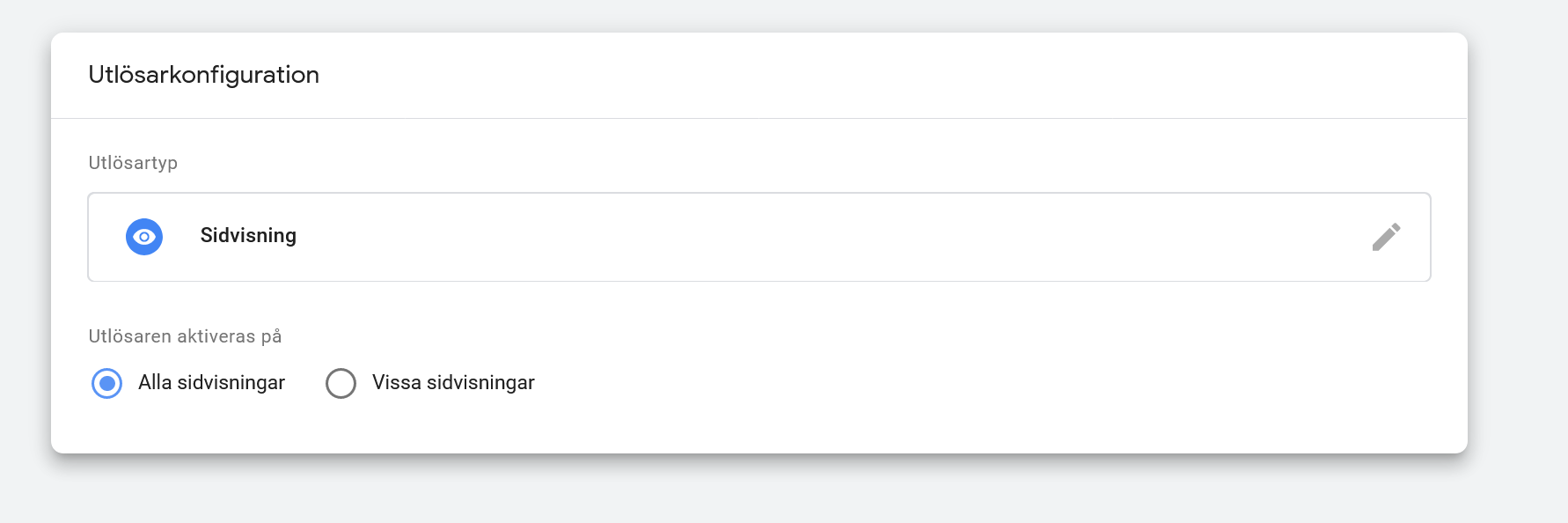Click the bold Sidvisning trigger type name
The width and height of the screenshot is (1568, 523).
tap(248, 236)
